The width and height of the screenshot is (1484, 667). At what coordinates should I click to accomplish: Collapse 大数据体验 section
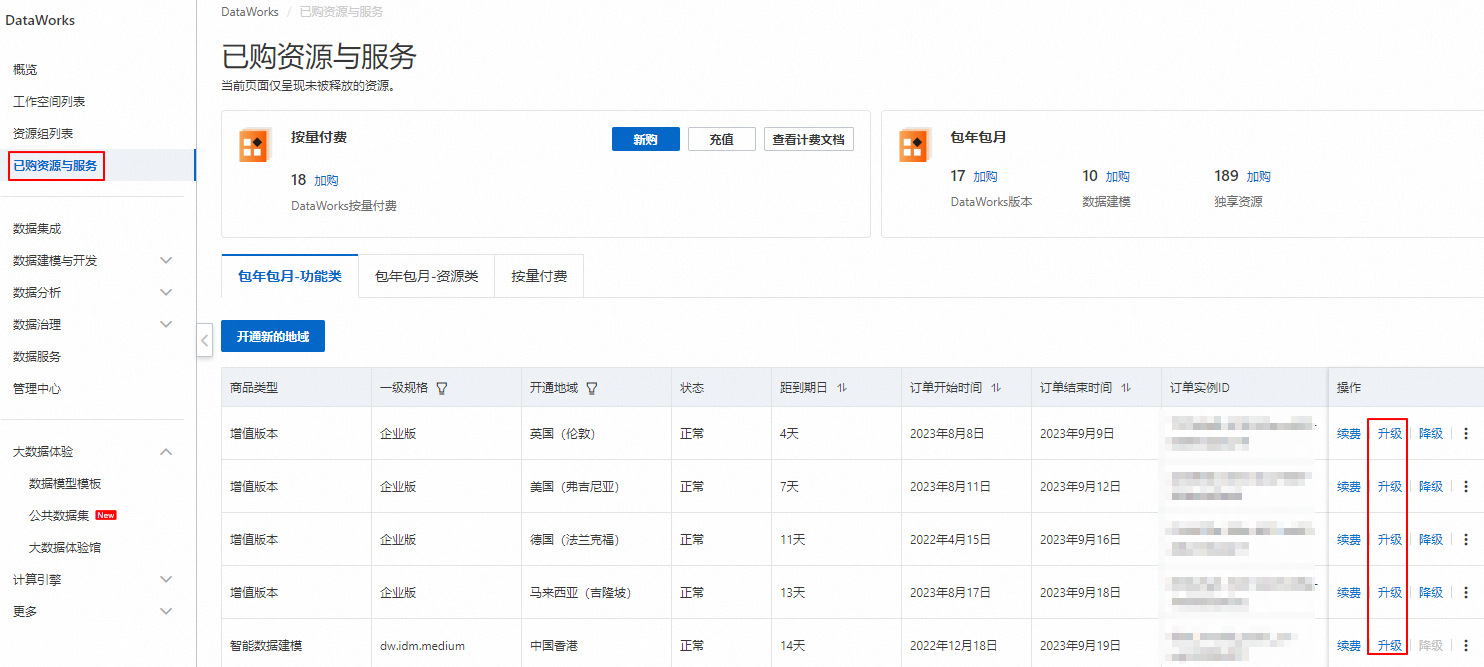point(166,451)
